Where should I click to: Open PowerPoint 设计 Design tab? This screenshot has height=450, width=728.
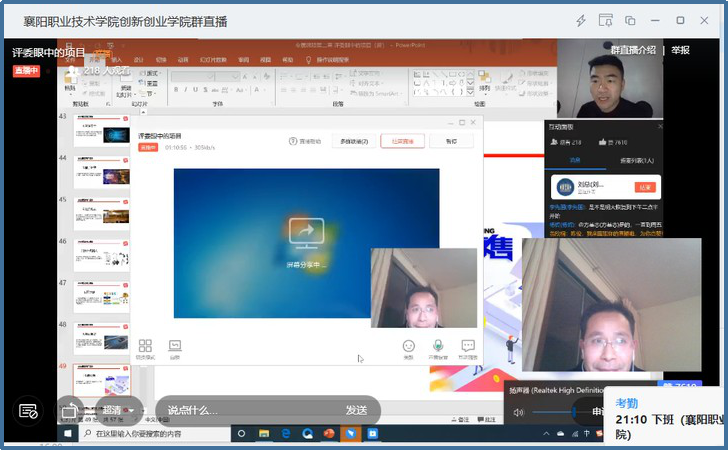(138, 60)
